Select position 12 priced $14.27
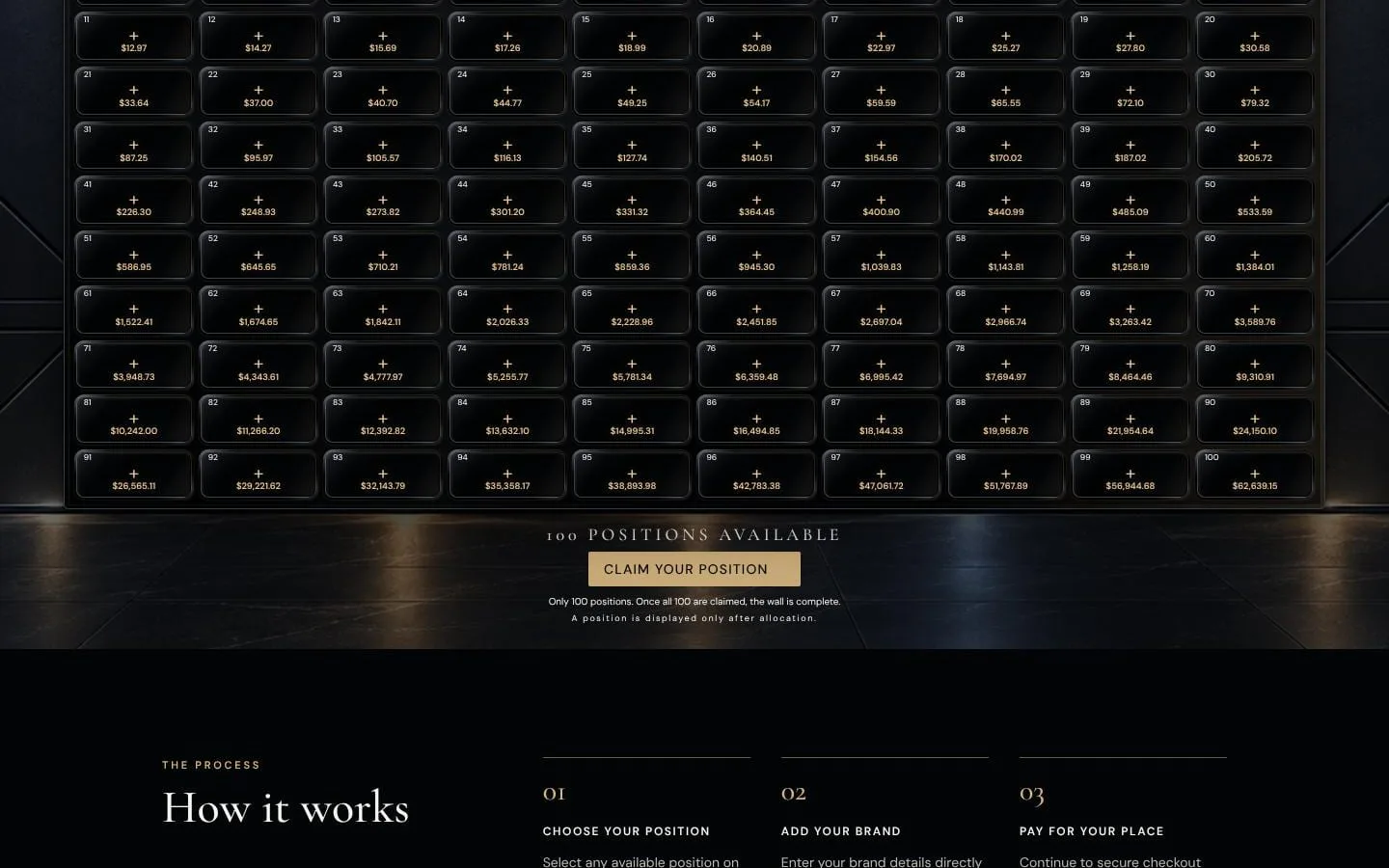 (x=259, y=37)
